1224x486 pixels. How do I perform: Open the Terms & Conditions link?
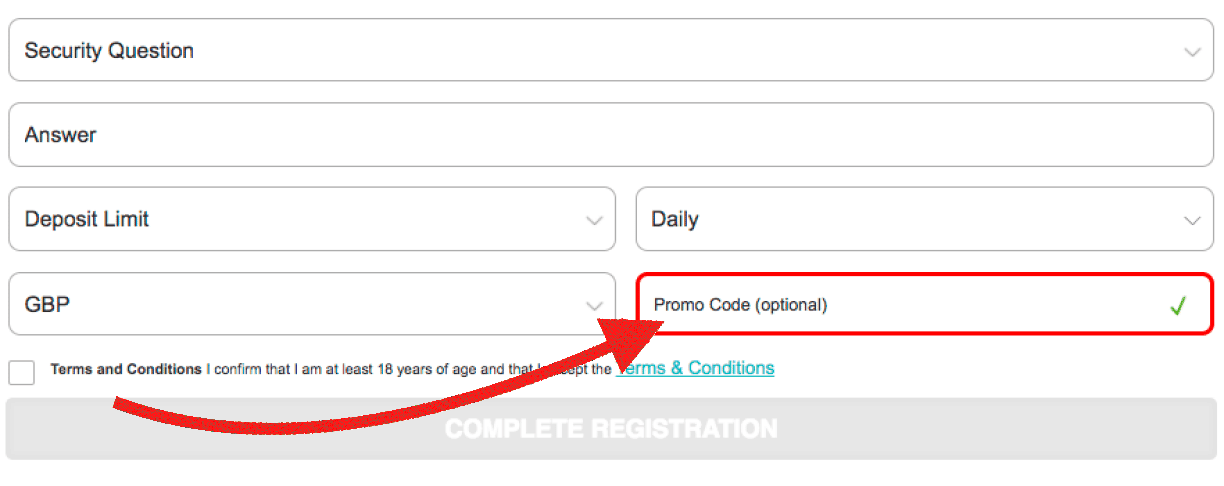point(698,368)
